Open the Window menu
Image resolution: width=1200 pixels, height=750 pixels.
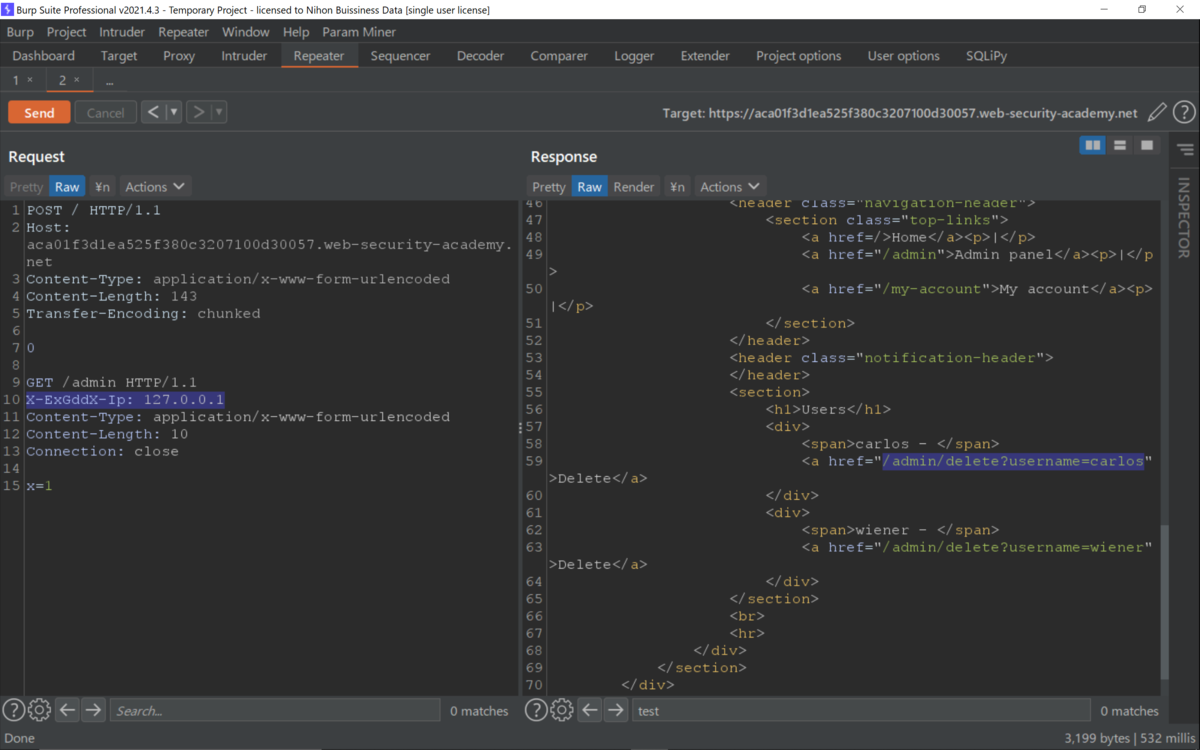[x=245, y=32]
